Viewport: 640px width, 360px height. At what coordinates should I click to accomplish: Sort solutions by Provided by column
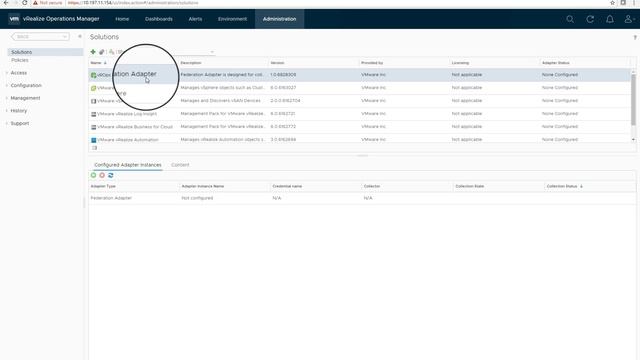click(372, 63)
